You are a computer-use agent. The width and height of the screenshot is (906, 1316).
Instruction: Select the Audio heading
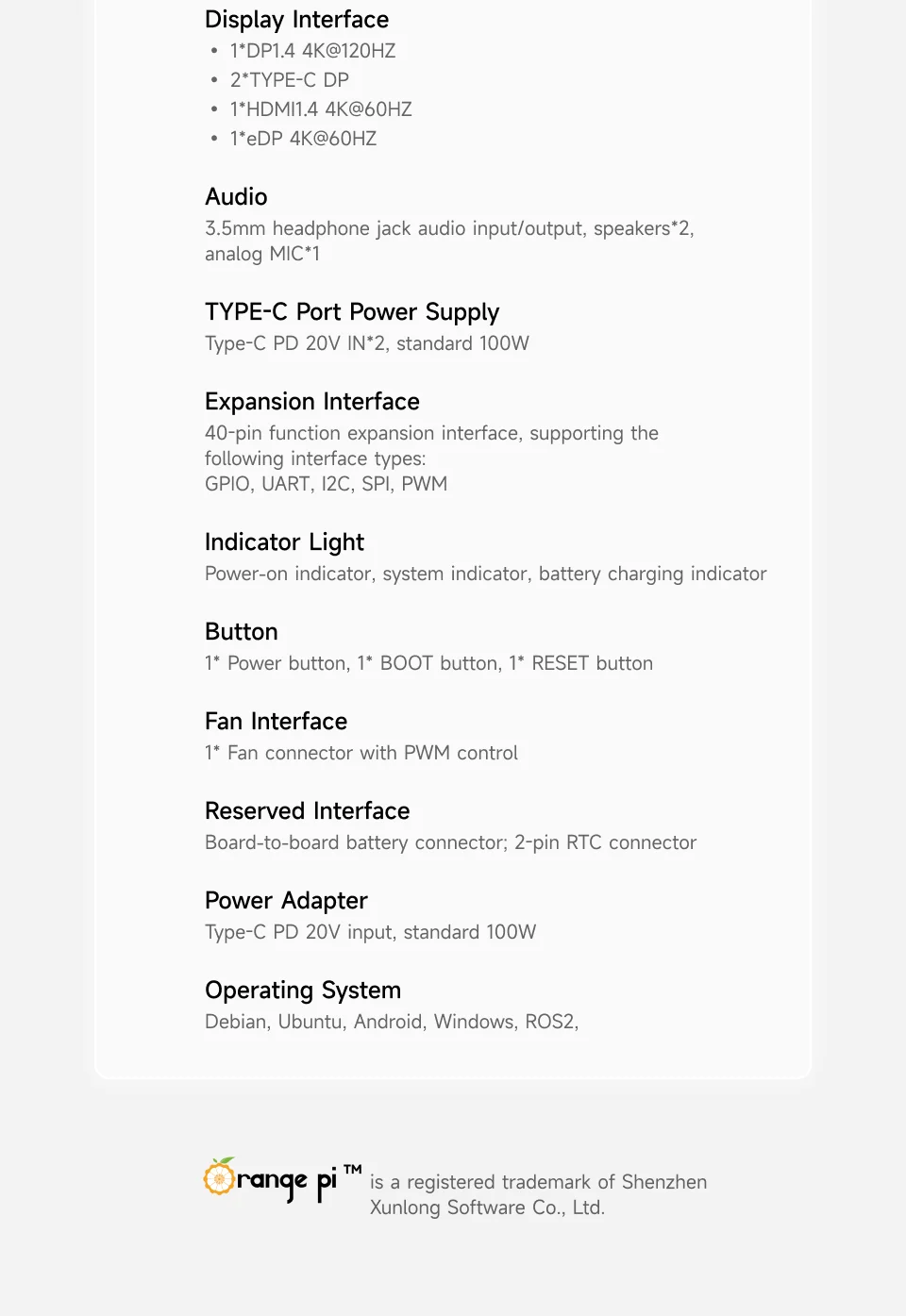click(x=236, y=196)
